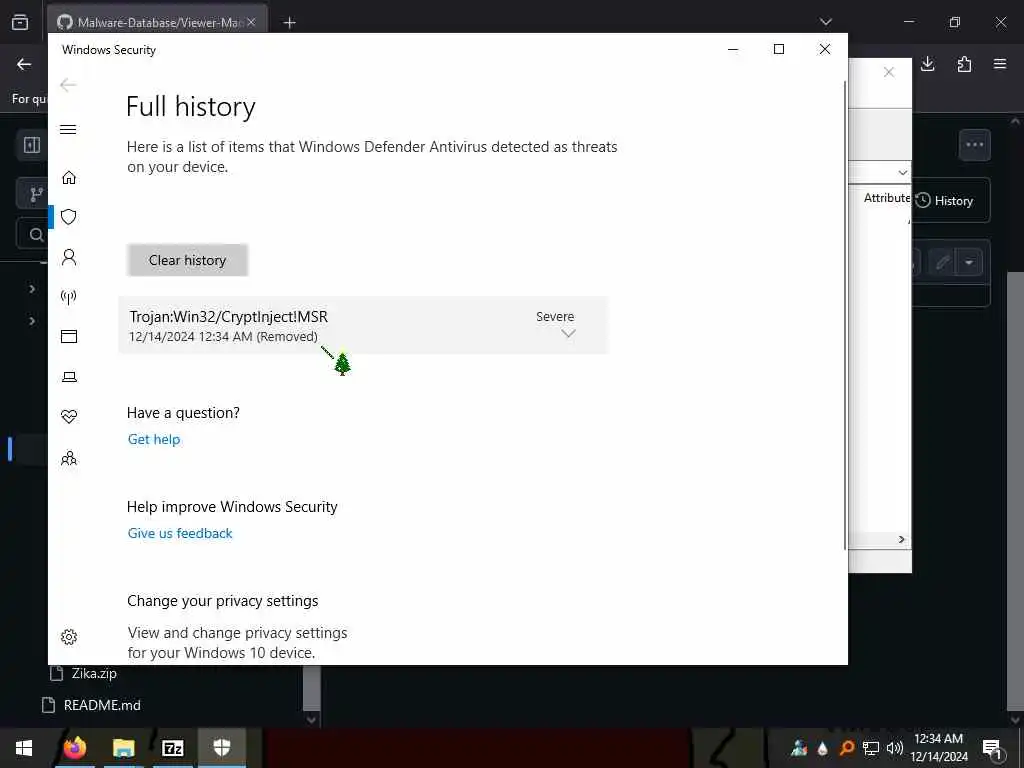This screenshot has width=1024, height=768.
Task: List all browser tabs dropdown
Action: coord(825,22)
